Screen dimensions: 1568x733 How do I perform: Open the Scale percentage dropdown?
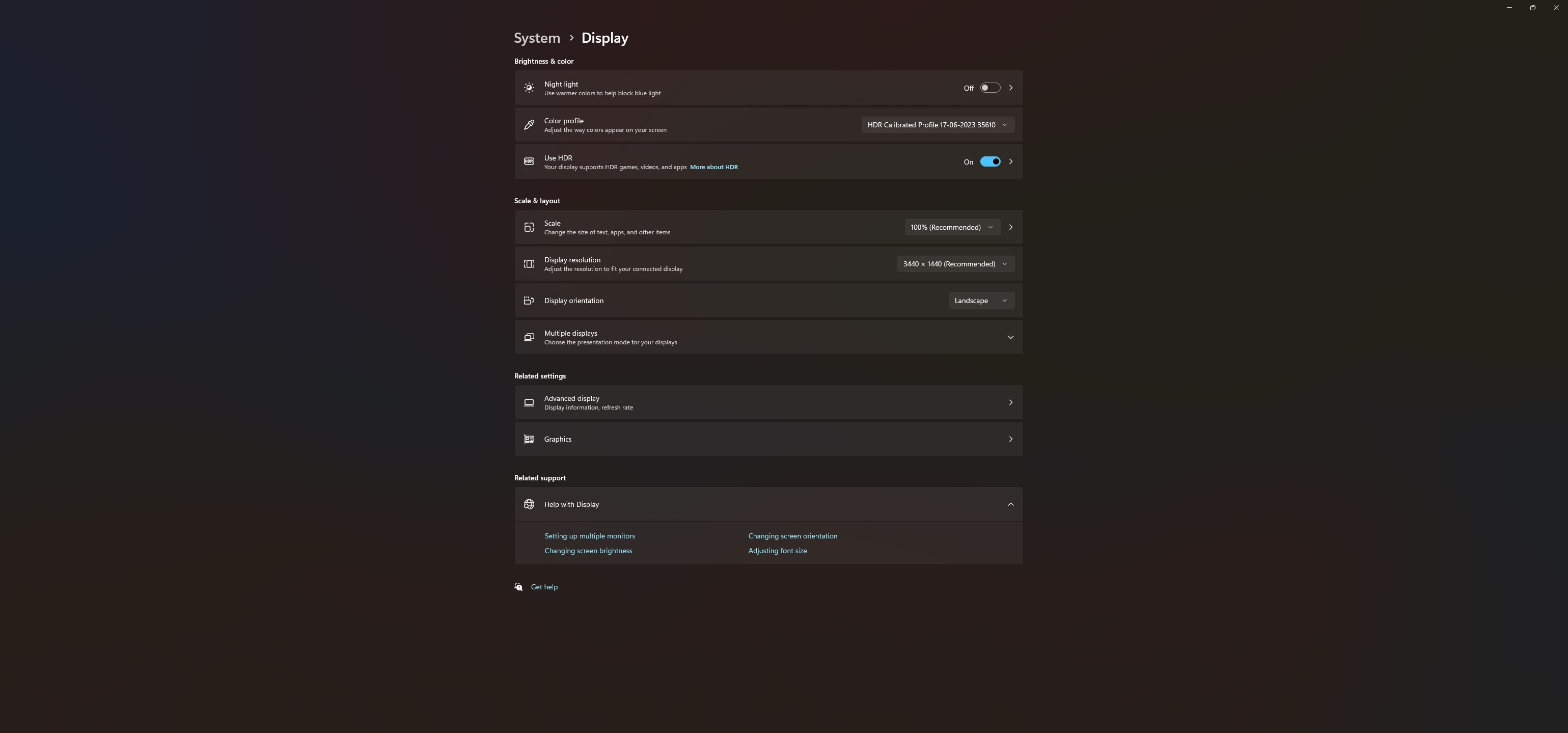pyautogui.click(x=952, y=227)
